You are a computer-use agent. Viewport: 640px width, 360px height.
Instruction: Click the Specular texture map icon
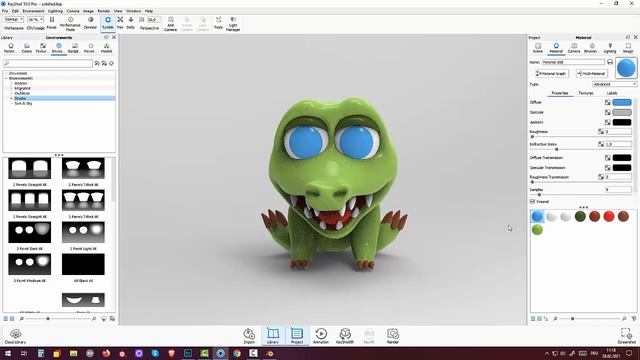click(x=608, y=112)
